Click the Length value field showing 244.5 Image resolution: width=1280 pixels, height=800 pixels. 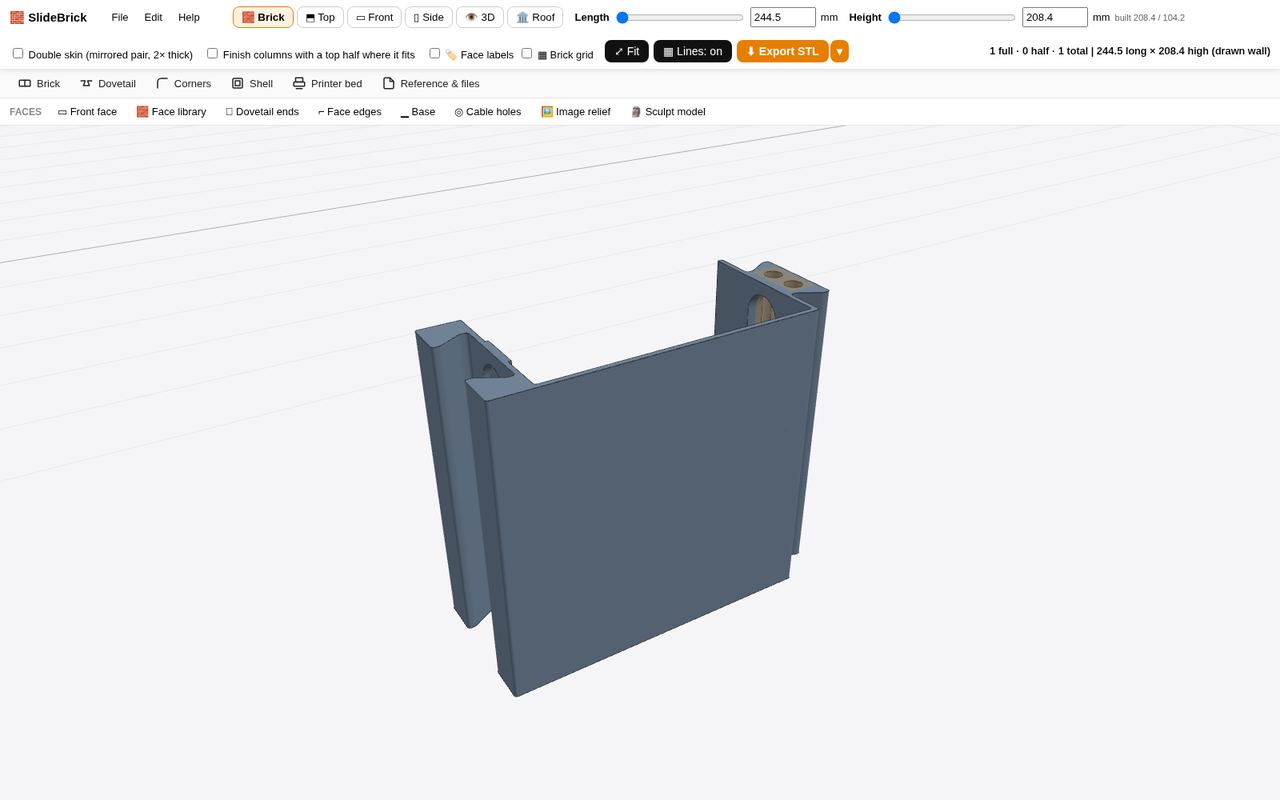pos(783,17)
